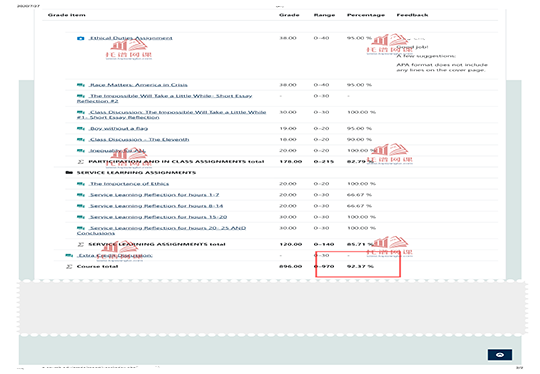
Task: Open Service Learning Reflection hours 20-25 AND Conclusions
Action: pos(162,230)
